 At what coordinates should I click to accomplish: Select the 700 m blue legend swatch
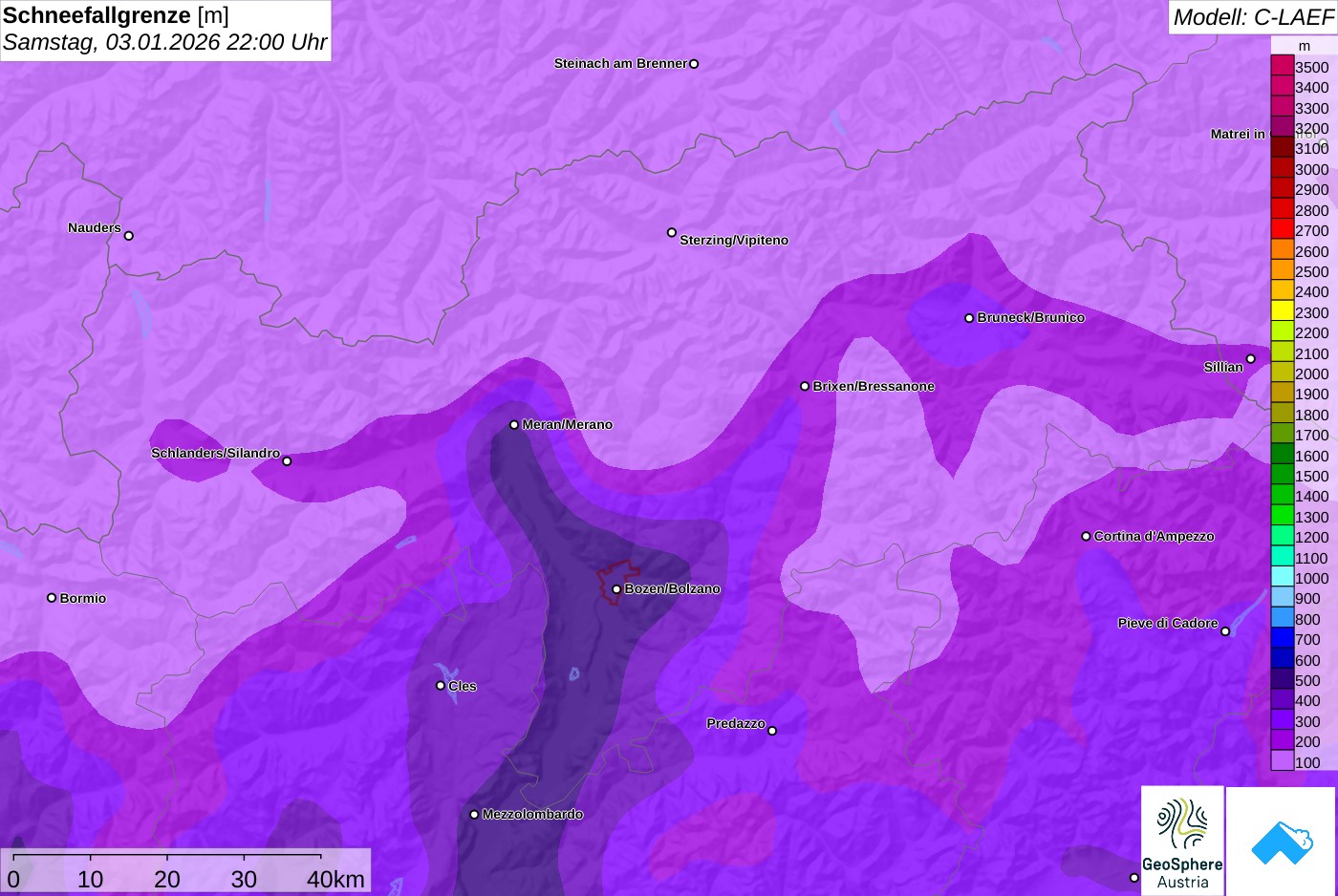click(x=1282, y=638)
